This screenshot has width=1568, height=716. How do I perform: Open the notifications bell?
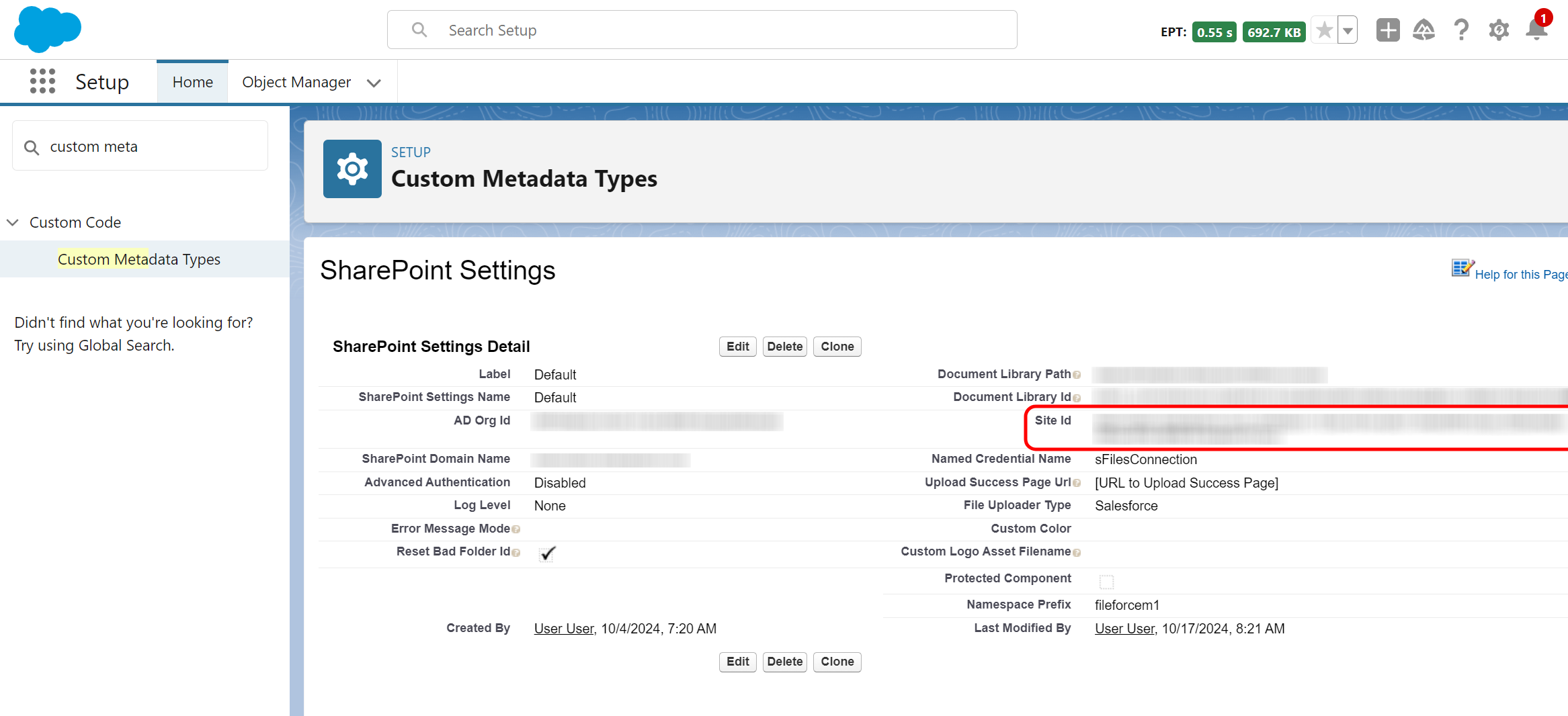[1536, 30]
